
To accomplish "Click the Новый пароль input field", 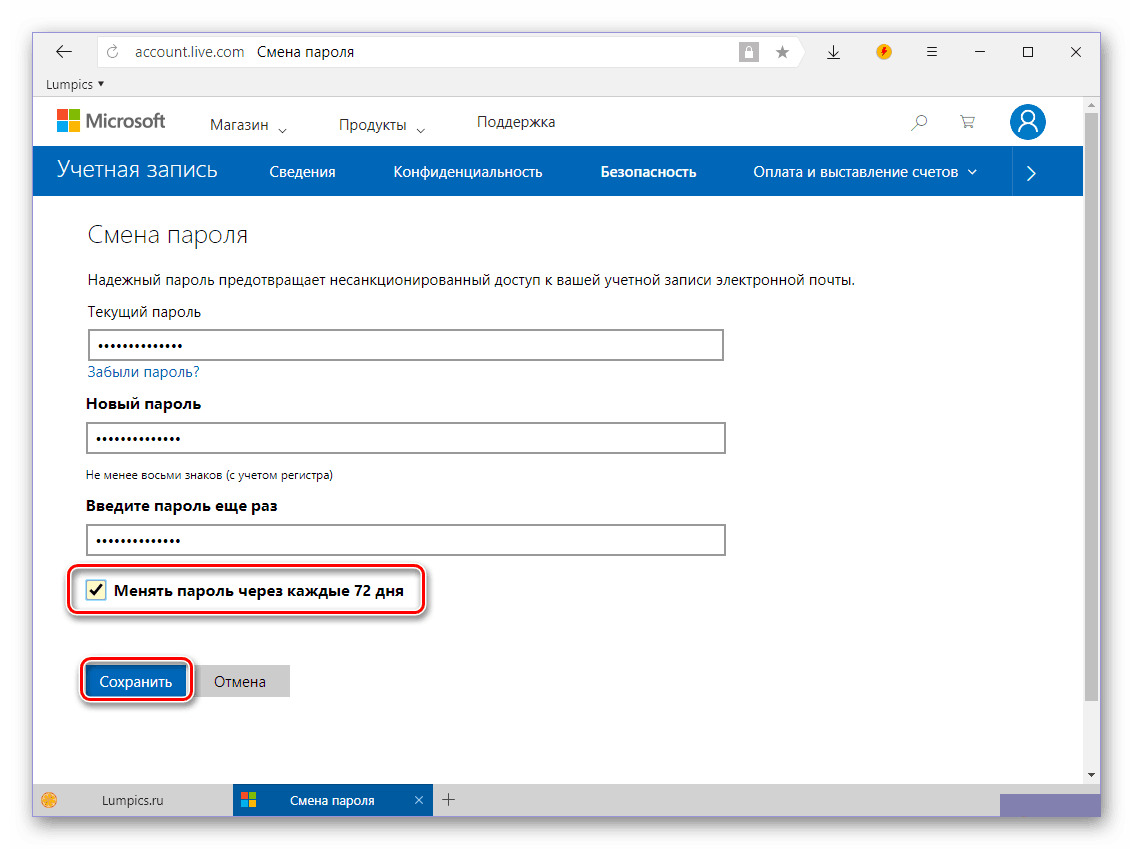I will click(x=405, y=438).
